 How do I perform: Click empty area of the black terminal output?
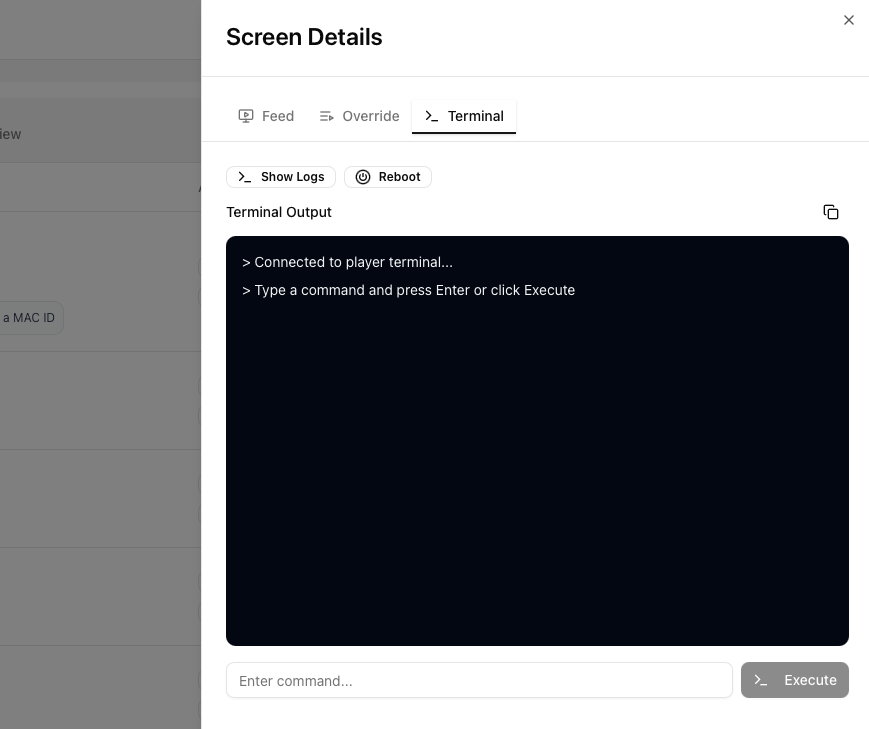pos(537,470)
